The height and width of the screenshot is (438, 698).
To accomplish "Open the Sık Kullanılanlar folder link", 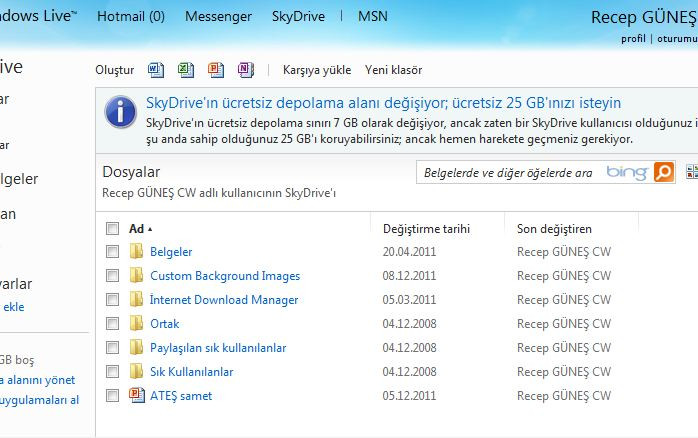I will [x=191, y=372].
